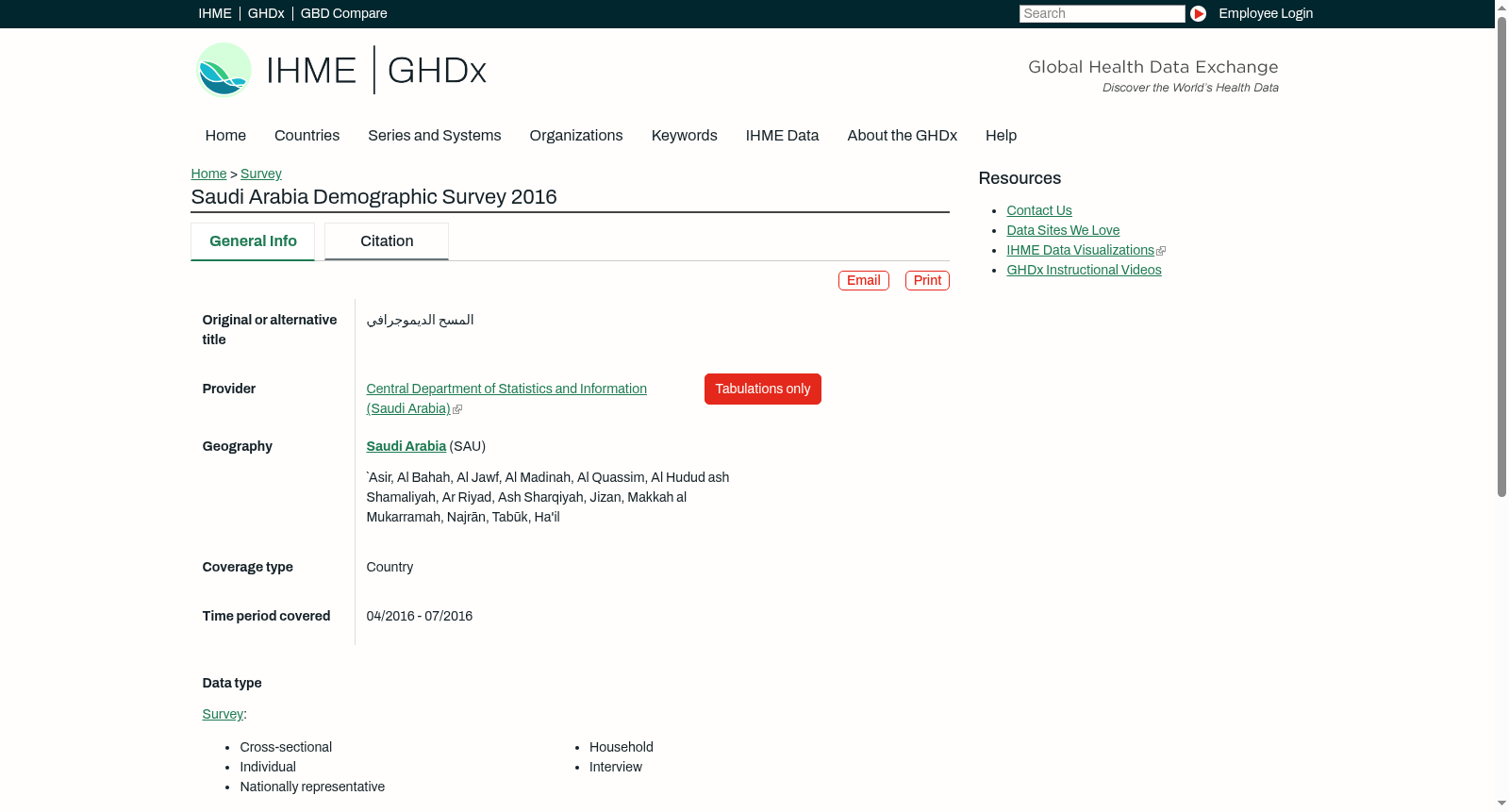
Task: Click the Resources sidebar heading
Action: (x=1020, y=178)
